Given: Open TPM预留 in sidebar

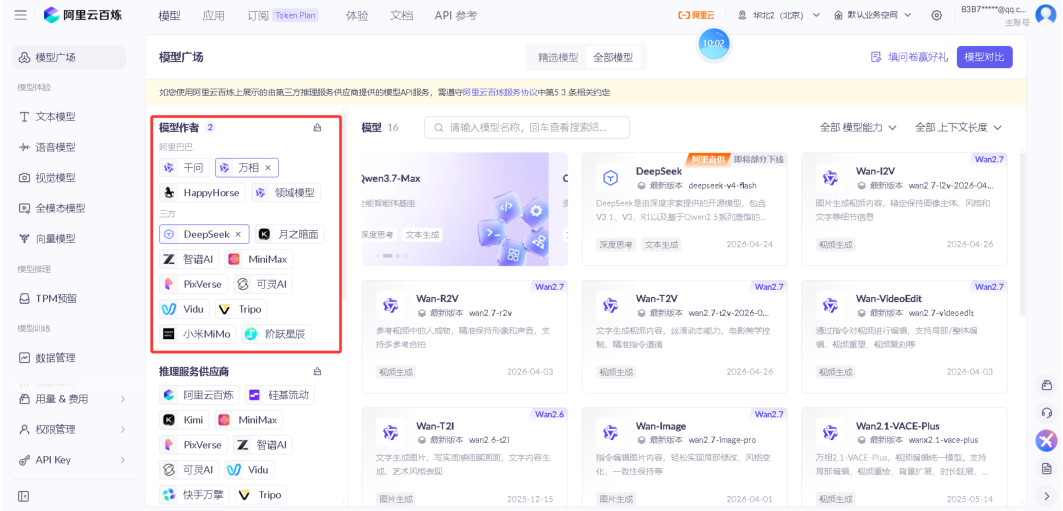Looking at the screenshot, I should point(69,298).
